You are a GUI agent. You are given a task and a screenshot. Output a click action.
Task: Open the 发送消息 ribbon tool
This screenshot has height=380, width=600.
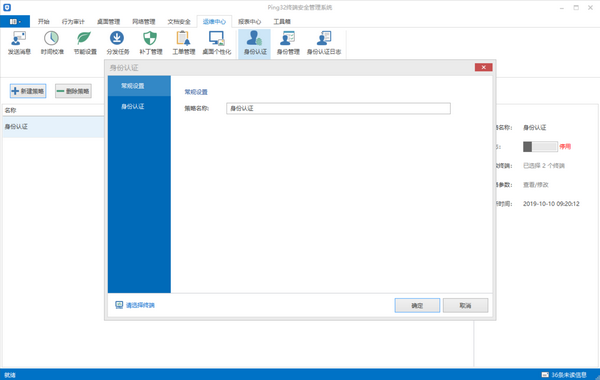pyautogui.click(x=19, y=43)
